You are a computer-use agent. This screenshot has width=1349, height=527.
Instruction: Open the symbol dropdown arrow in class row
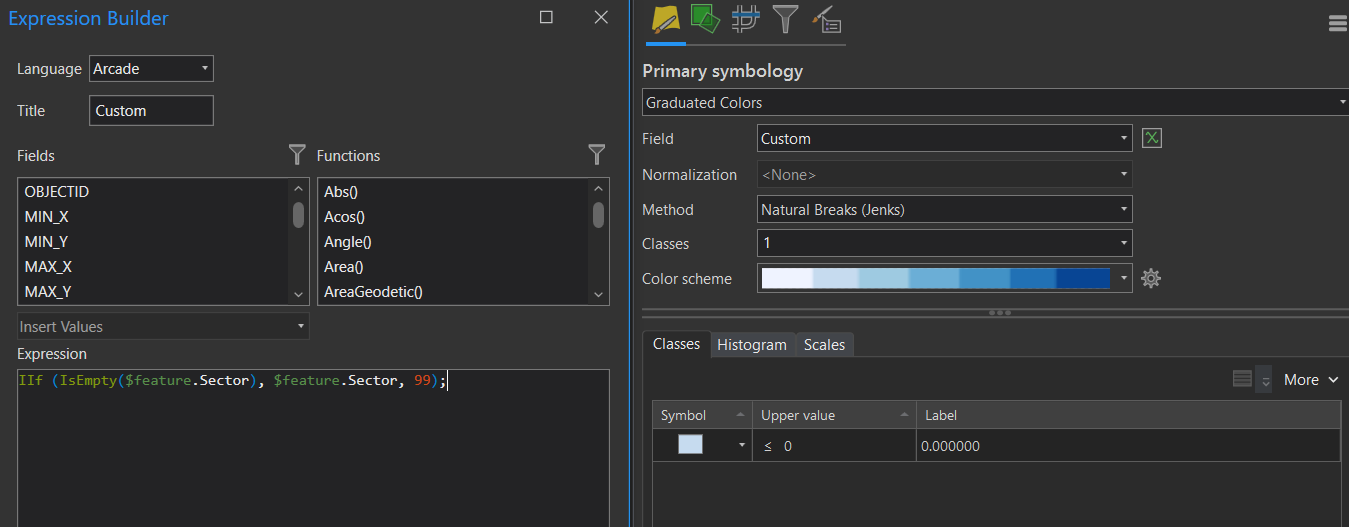pos(741,445)
